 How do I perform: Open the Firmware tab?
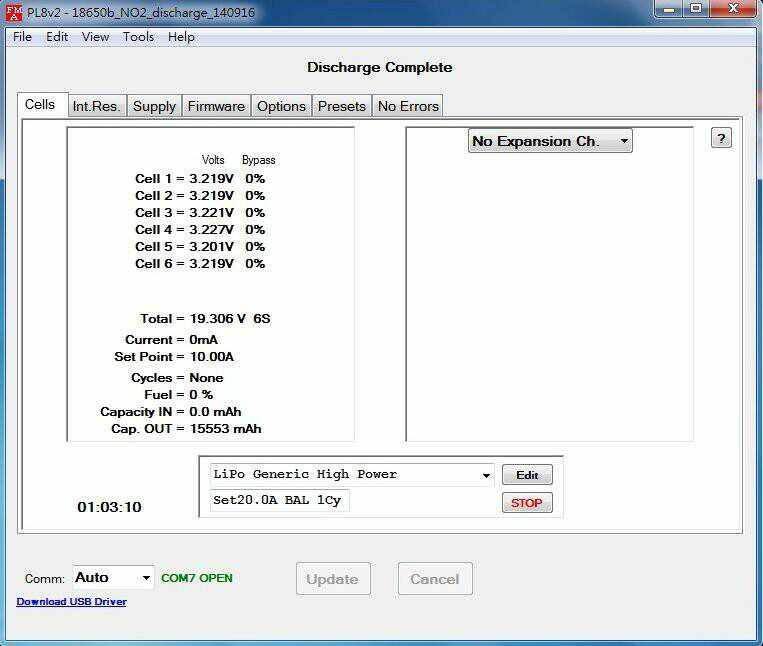[216, 106]
